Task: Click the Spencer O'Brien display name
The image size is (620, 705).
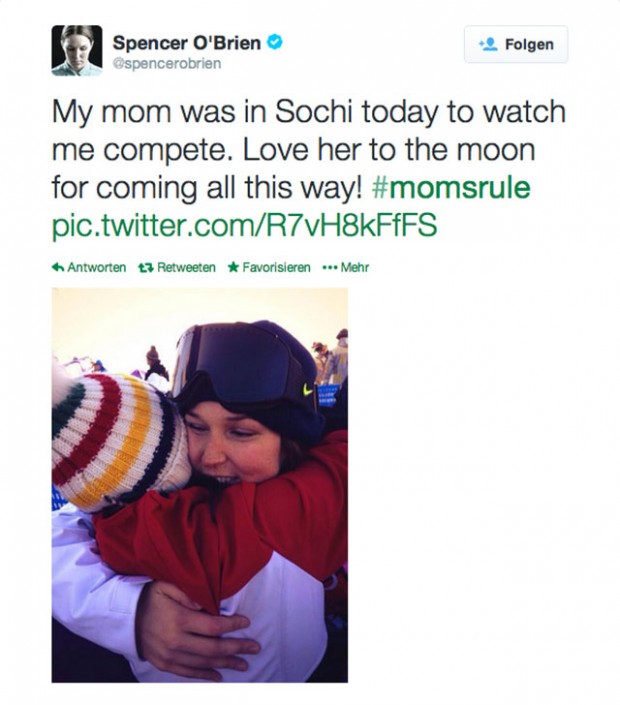Action: pyautogui.click(x=187, y=42)
